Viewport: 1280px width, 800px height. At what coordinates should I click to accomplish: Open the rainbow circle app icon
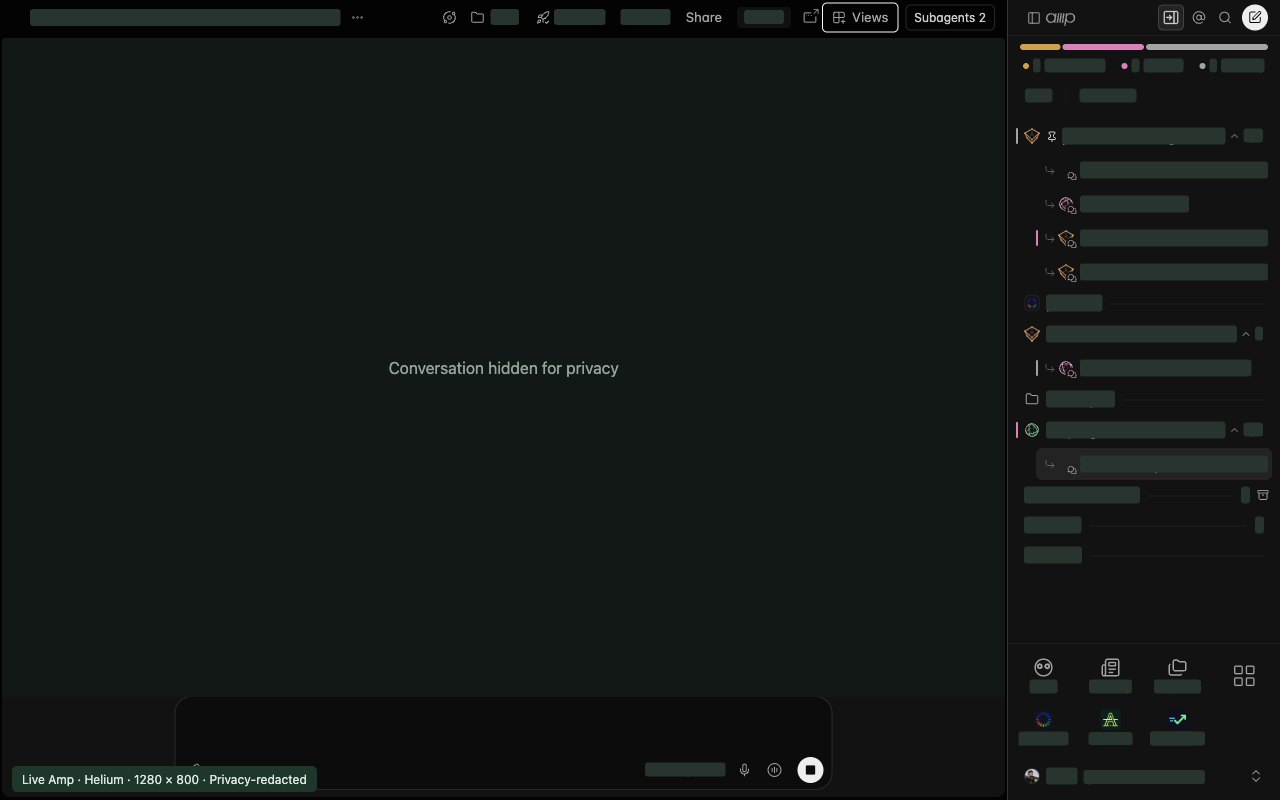[1043, 719]
